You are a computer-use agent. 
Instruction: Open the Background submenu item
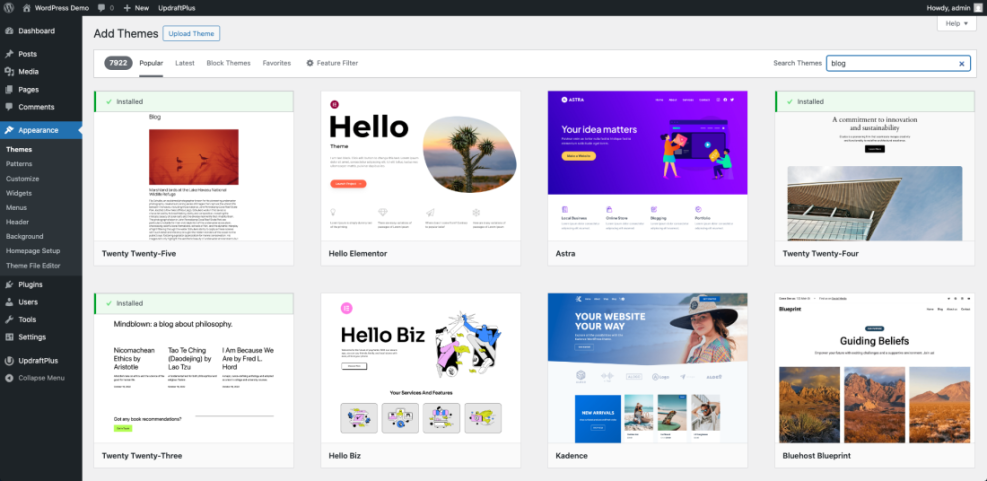coord(25,237)
